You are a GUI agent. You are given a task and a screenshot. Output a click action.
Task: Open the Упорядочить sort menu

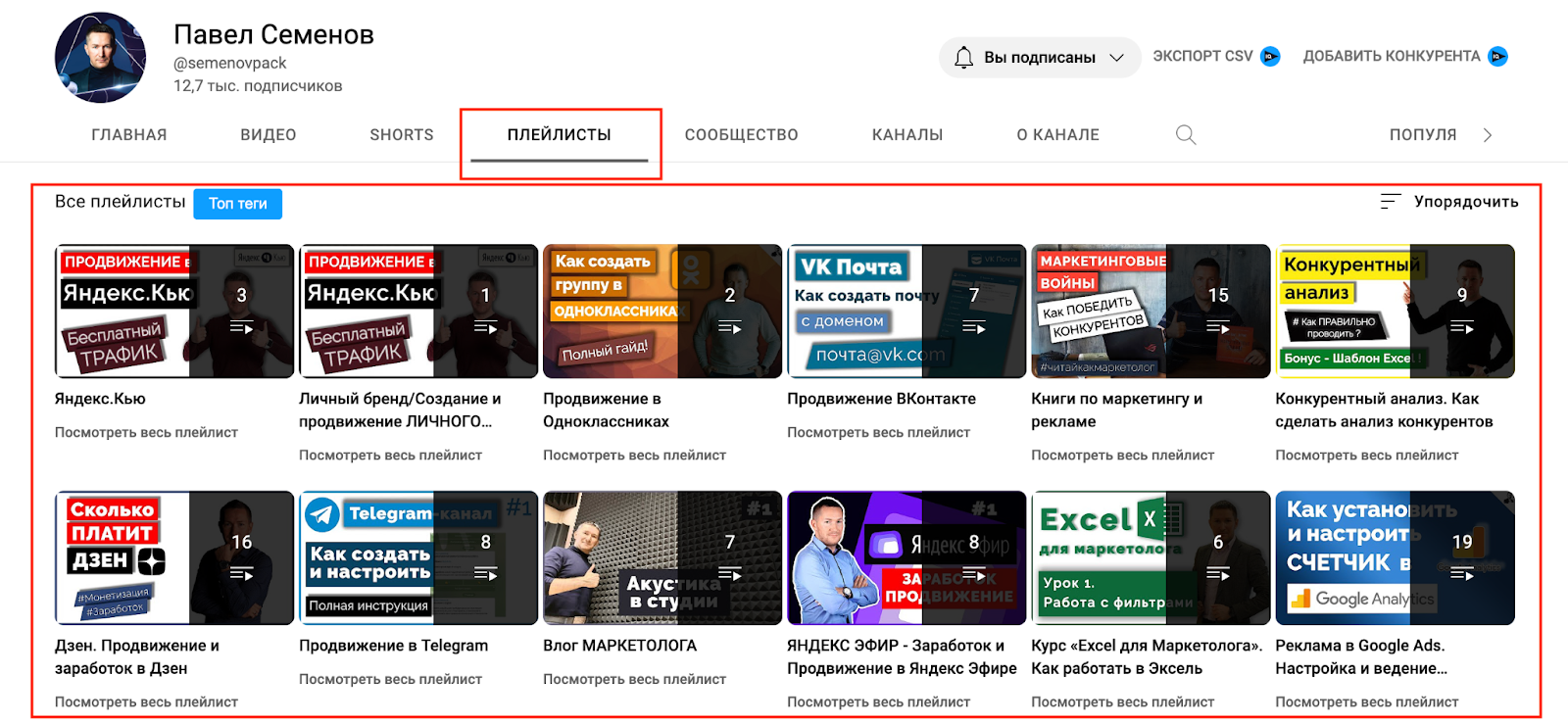1465,202
